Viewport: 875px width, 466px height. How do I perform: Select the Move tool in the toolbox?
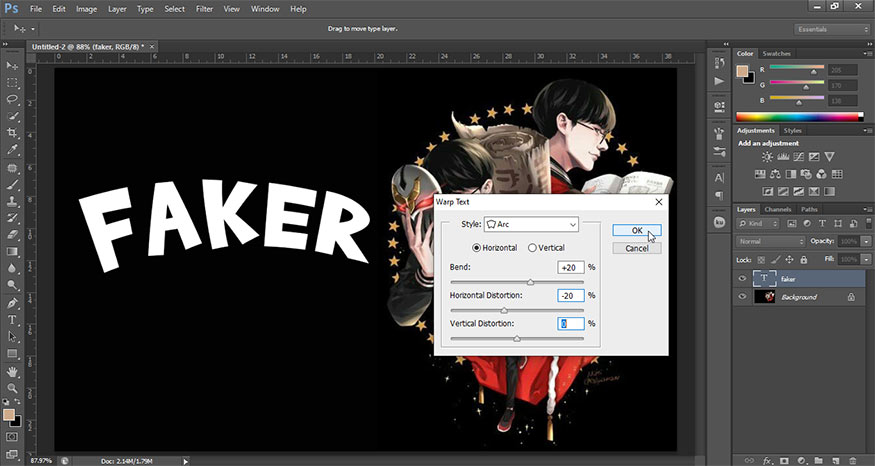point(12,66)
